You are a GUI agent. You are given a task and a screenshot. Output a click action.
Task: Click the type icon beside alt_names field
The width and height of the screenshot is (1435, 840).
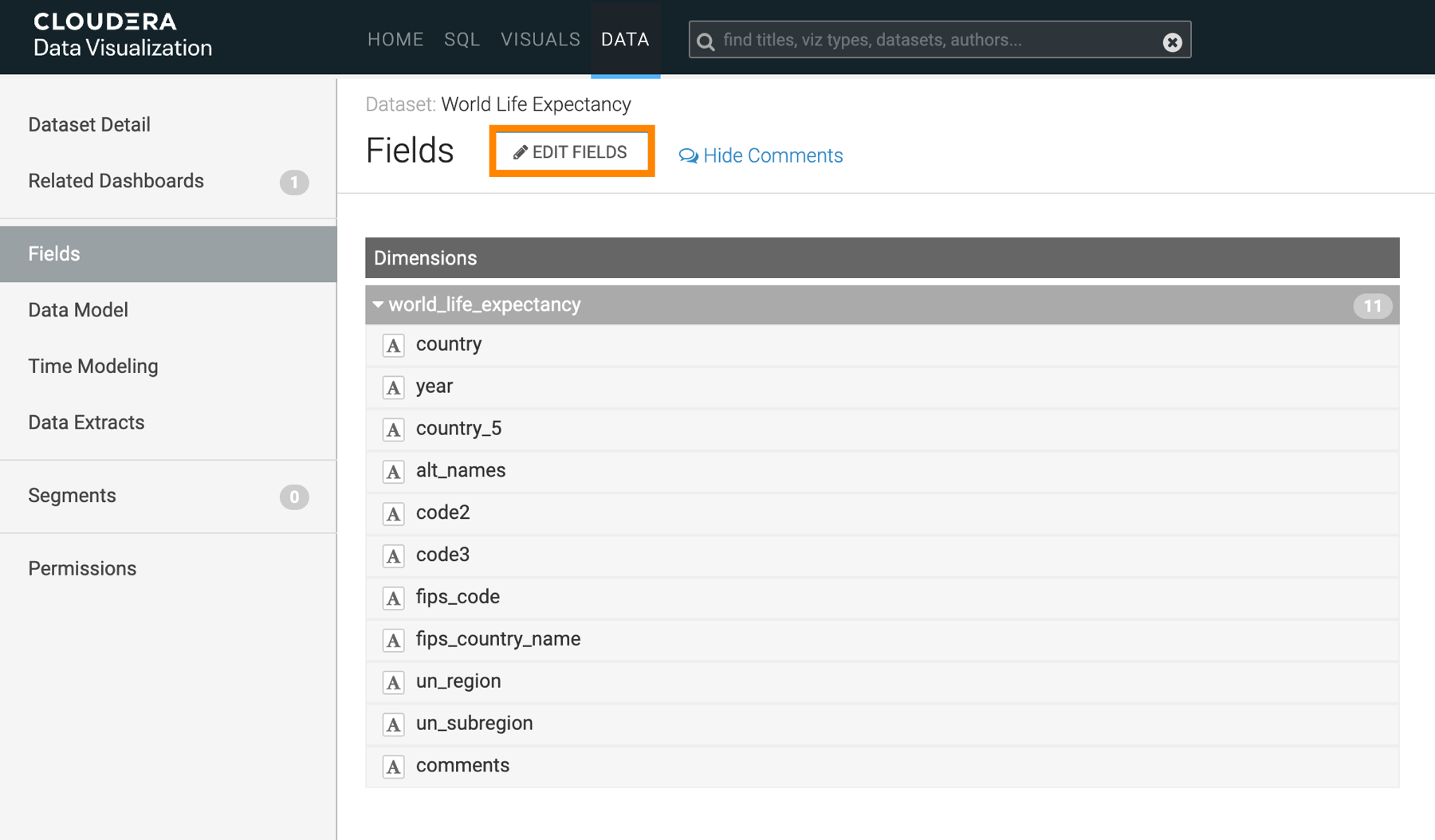[x=393, y=472]
